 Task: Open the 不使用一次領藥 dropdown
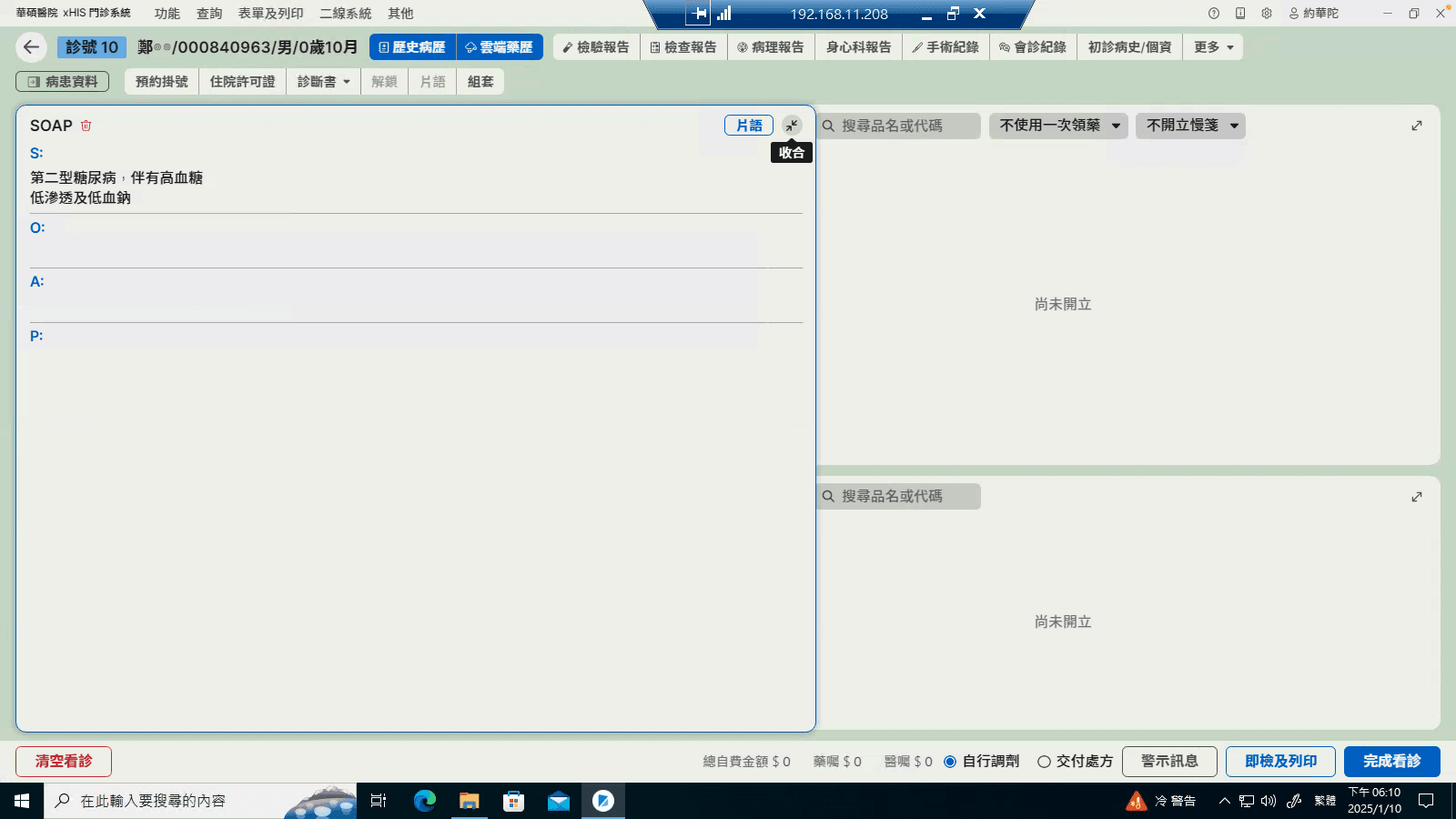[1059, 126]
